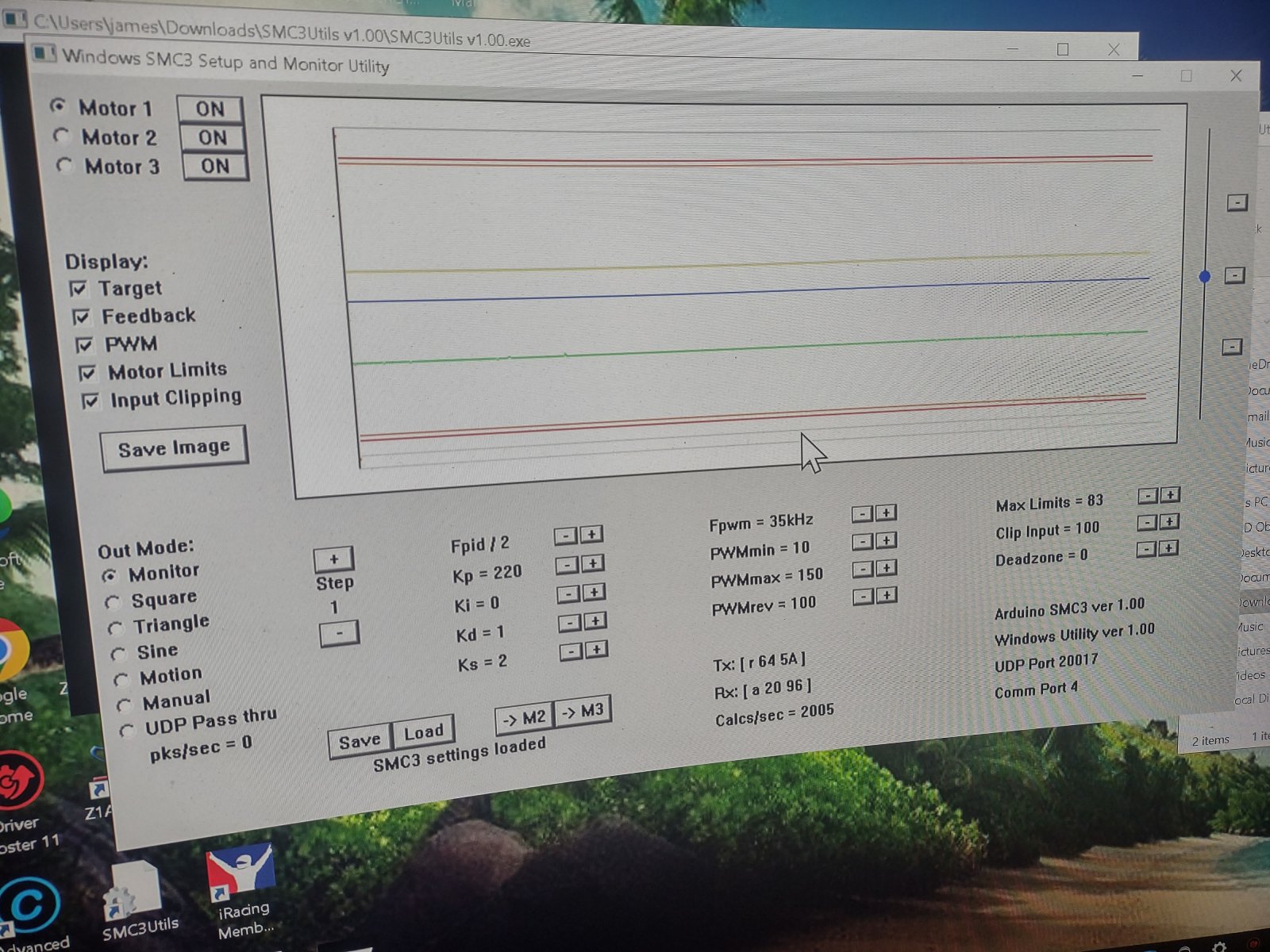Decrease Deadzone with minus
This screenshot has height=952, width=1270.
pos(1146,550)
